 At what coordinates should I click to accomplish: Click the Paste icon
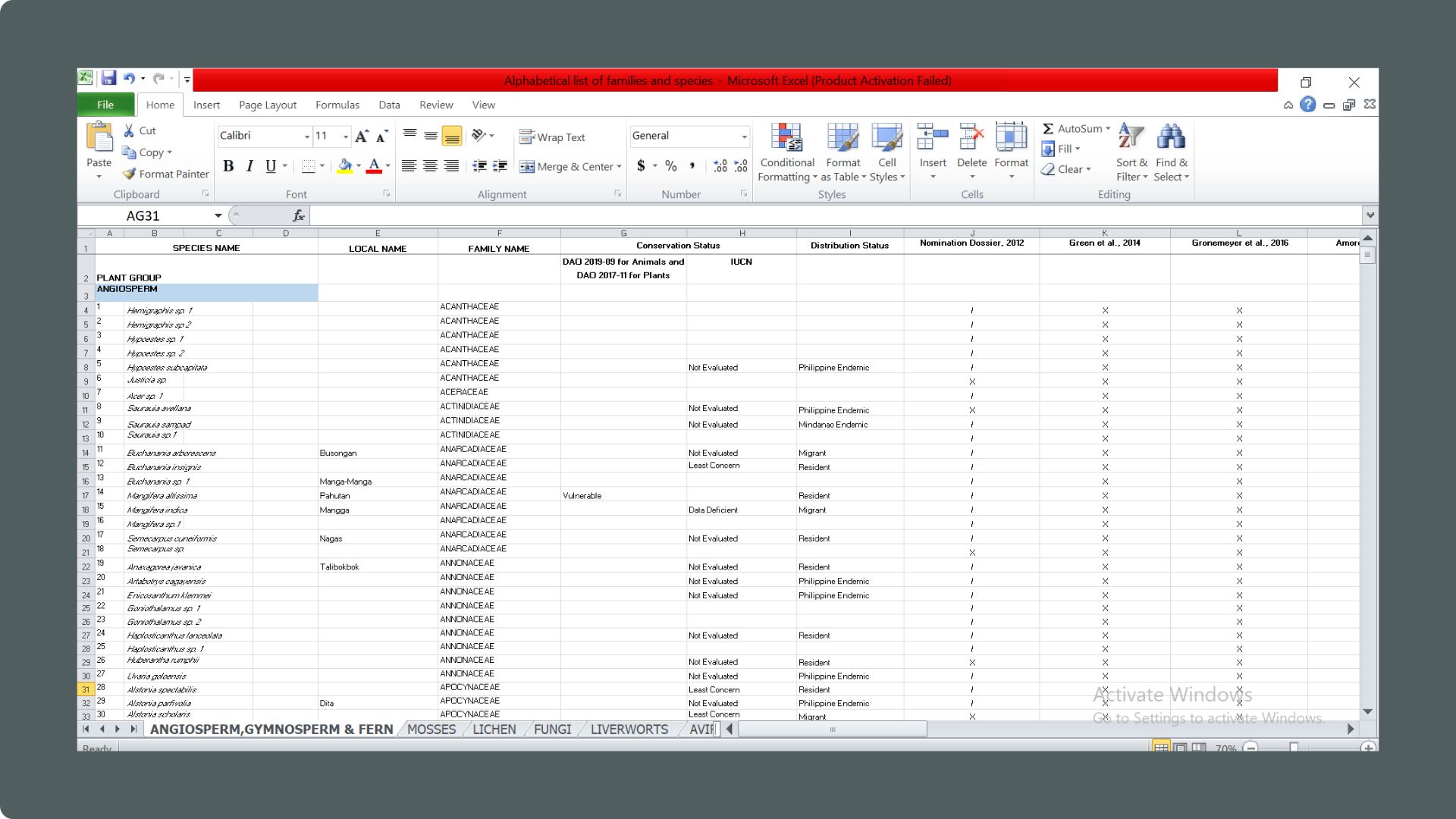99,138
